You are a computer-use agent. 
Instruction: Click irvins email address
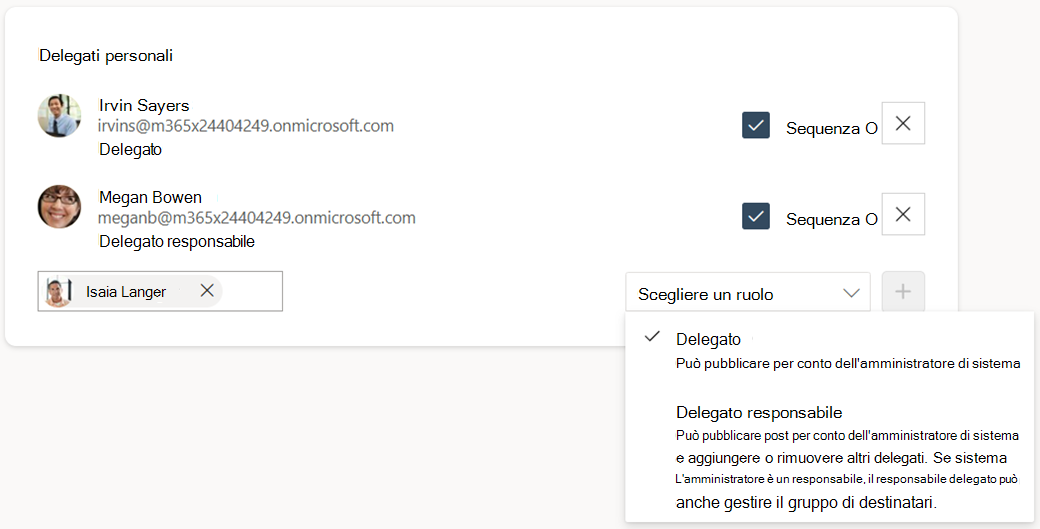click(x=245, y=126)
